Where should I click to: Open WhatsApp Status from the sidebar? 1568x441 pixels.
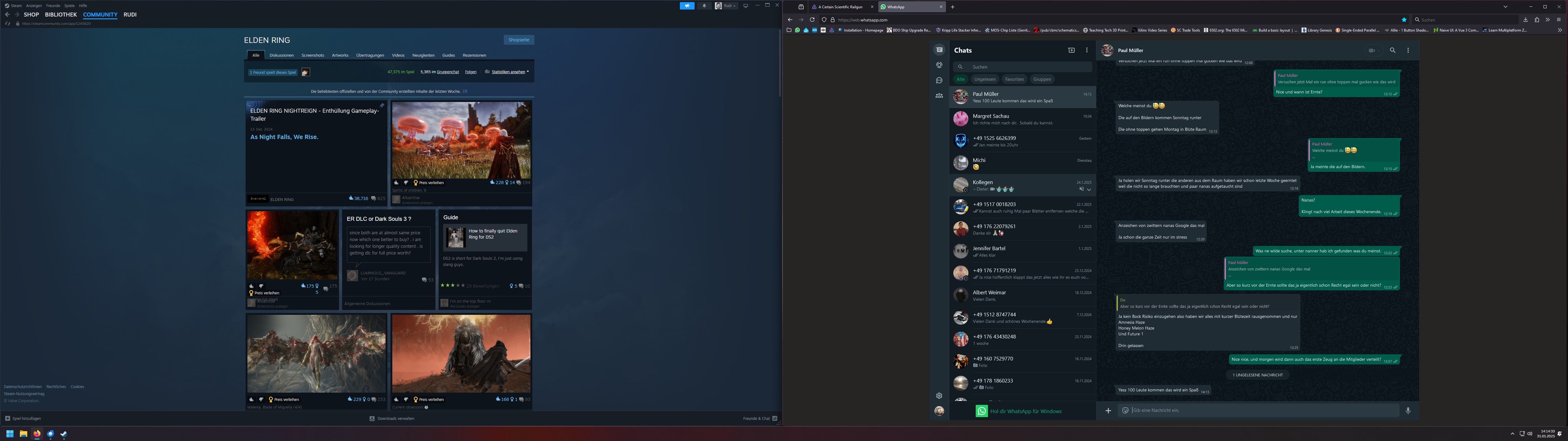coord(939,65)
